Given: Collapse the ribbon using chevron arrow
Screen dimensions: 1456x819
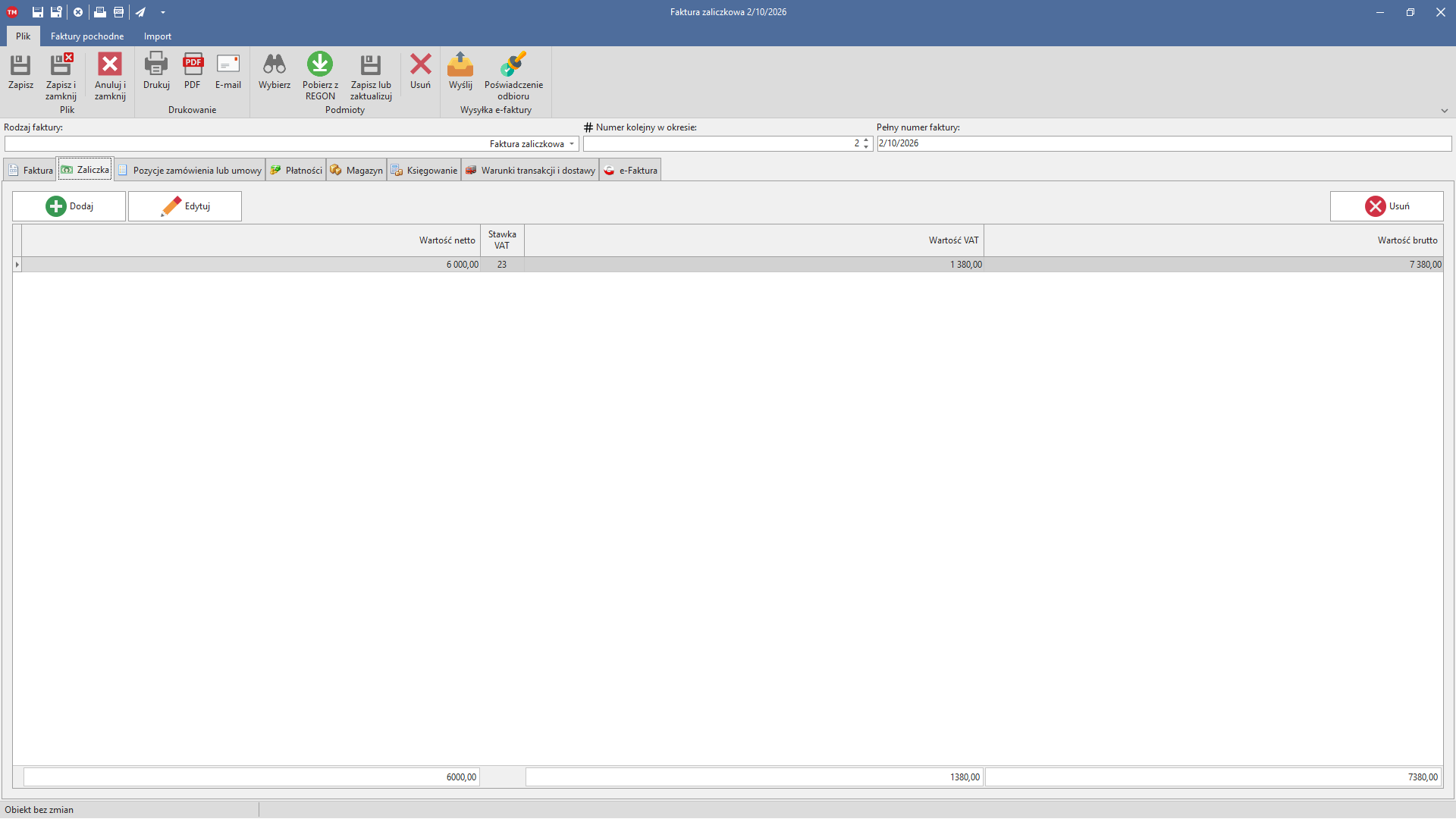Looking at the screenshot, I should click(x=1445, y=111).
